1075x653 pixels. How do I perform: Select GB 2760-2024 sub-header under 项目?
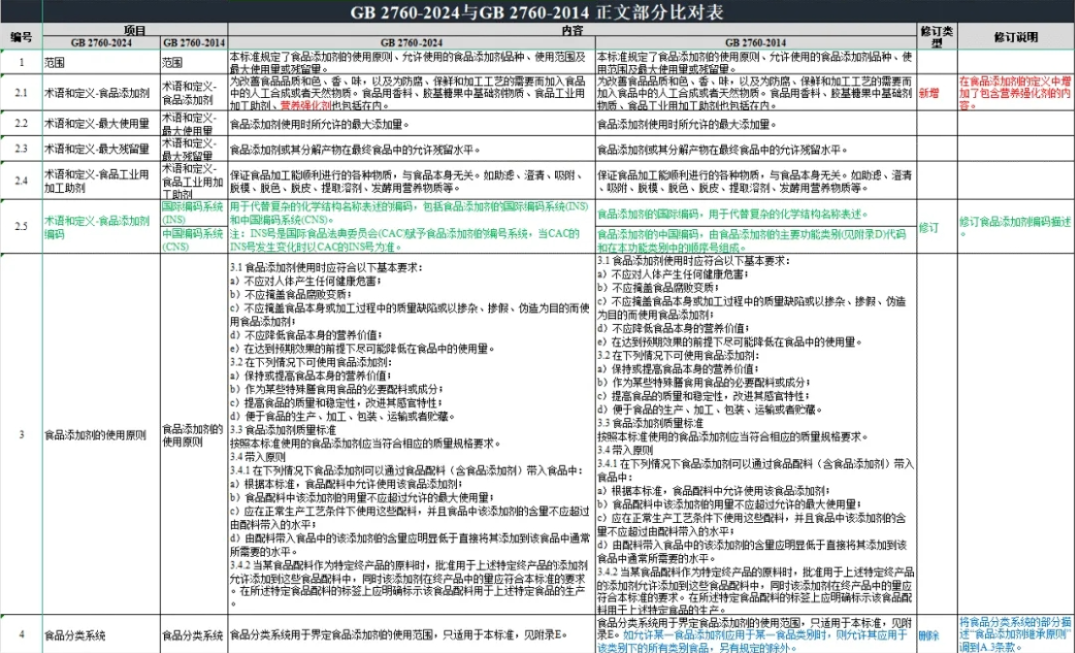(x=99, y=43)
